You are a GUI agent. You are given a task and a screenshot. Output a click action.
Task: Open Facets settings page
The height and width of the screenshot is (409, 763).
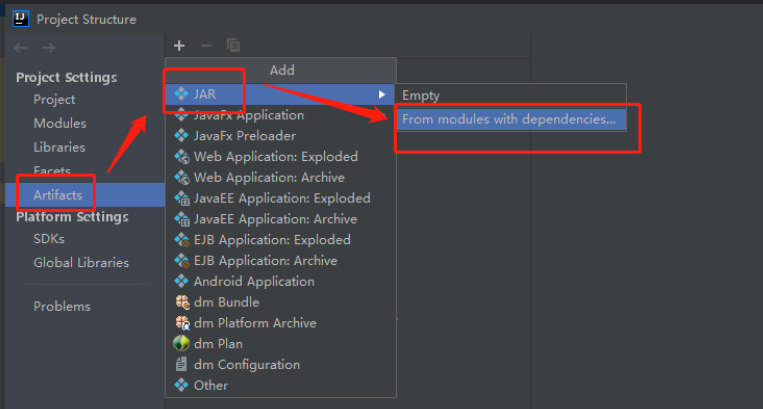(52, 171)
